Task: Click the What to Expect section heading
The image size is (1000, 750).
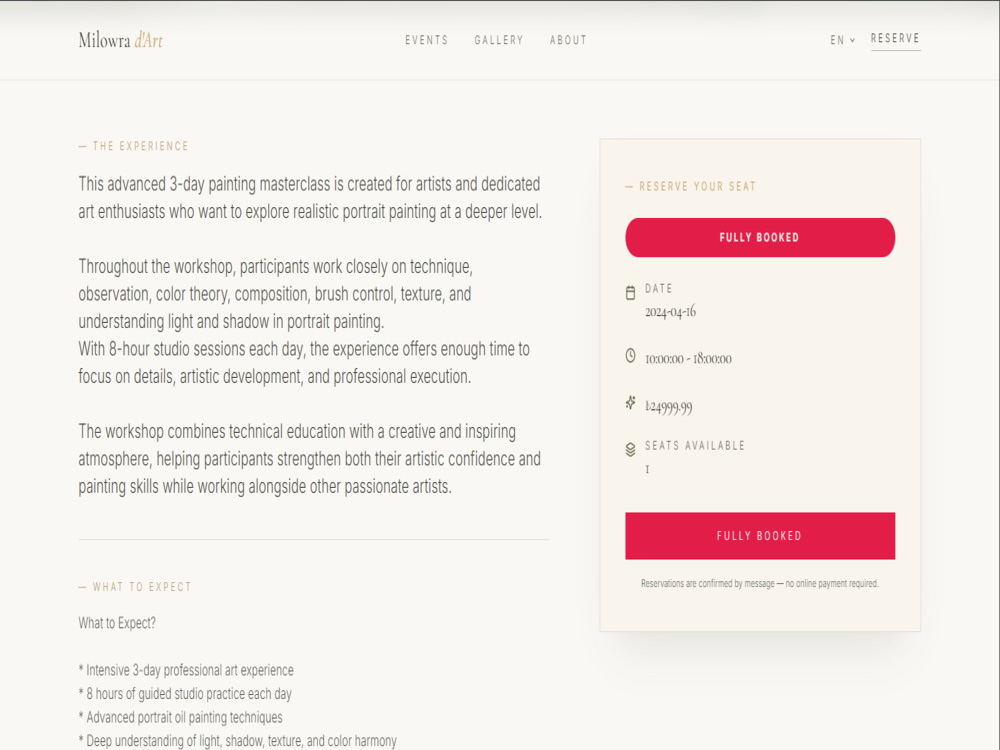Action: (x=135, y=587)
